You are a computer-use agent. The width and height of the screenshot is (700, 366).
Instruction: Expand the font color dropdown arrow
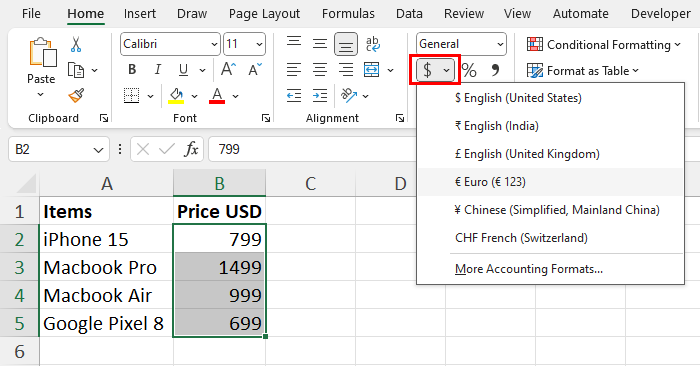[235, 96]
